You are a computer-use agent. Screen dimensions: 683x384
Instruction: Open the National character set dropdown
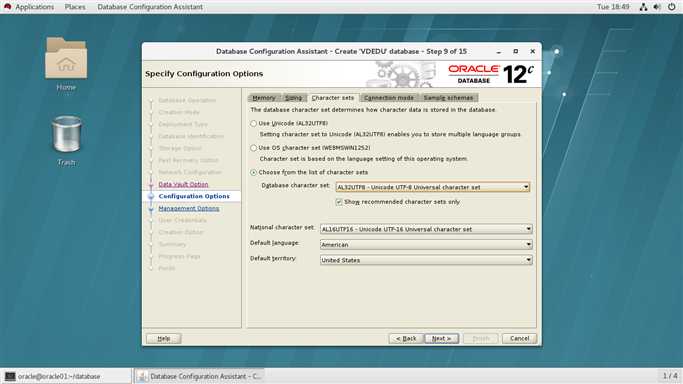[426, 229]
